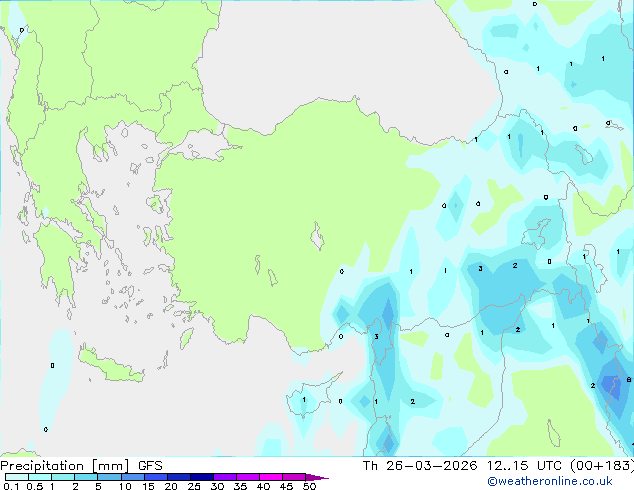Pick the legend swatch between 20 and 25

tap(178, 477)
